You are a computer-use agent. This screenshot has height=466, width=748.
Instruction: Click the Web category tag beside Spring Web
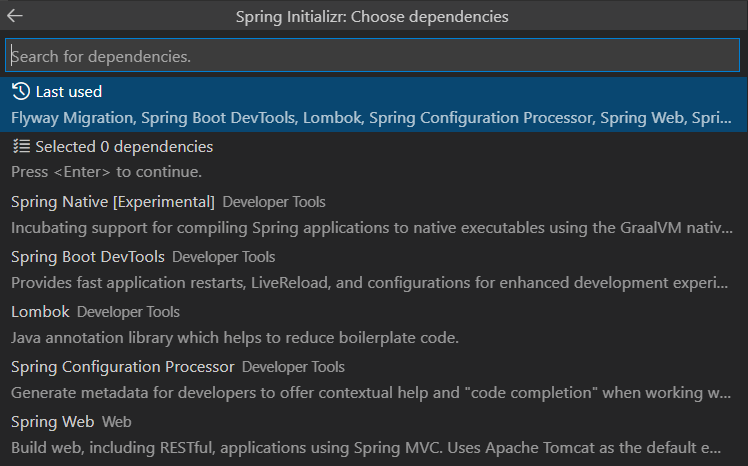(117, 422)
